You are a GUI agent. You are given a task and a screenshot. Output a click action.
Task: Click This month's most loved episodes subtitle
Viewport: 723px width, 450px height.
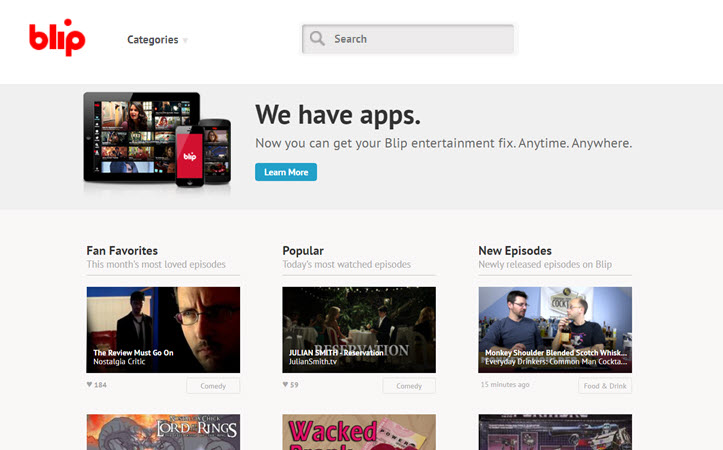156,265
